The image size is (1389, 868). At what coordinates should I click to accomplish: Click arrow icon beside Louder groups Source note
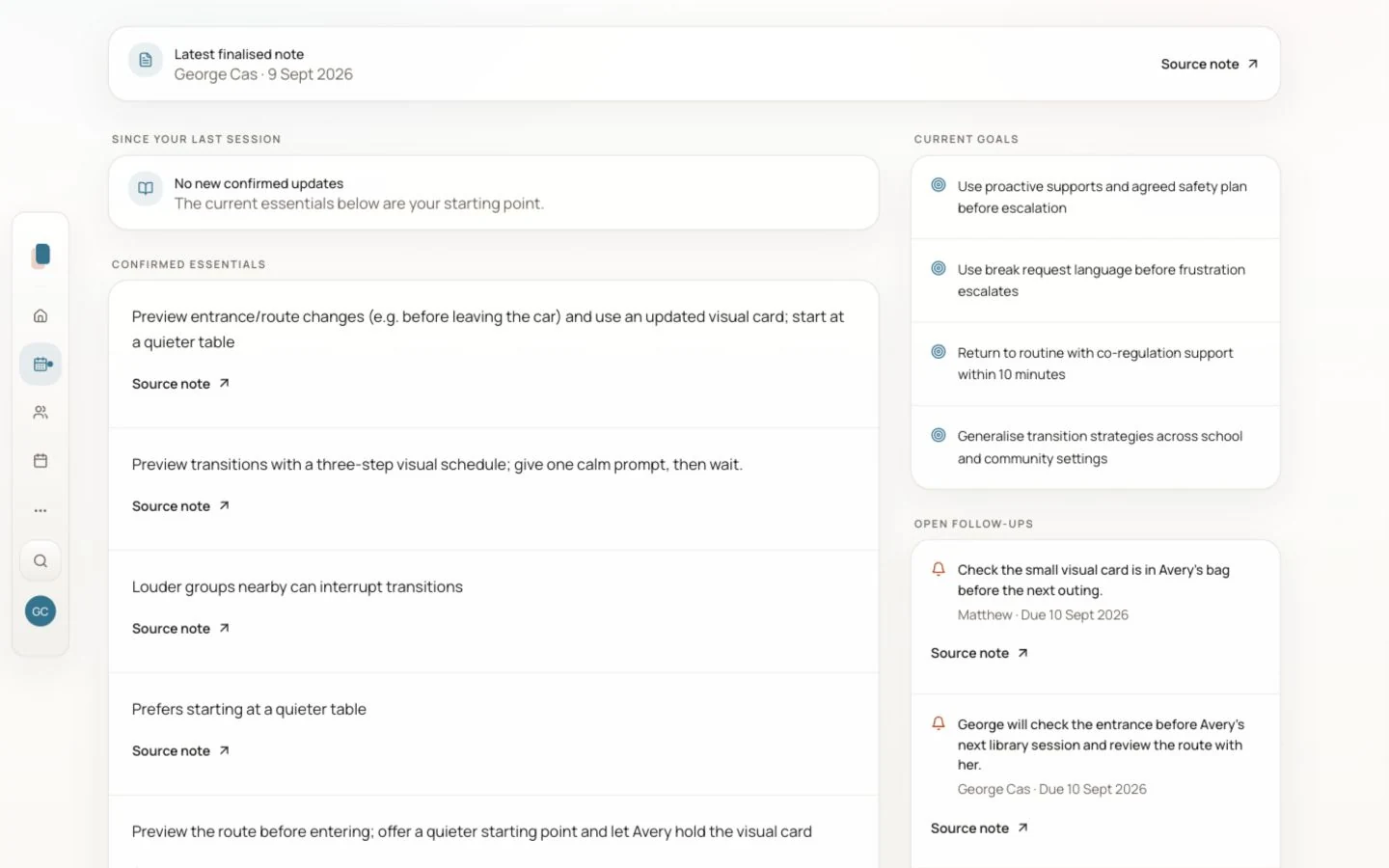point(224,628)
